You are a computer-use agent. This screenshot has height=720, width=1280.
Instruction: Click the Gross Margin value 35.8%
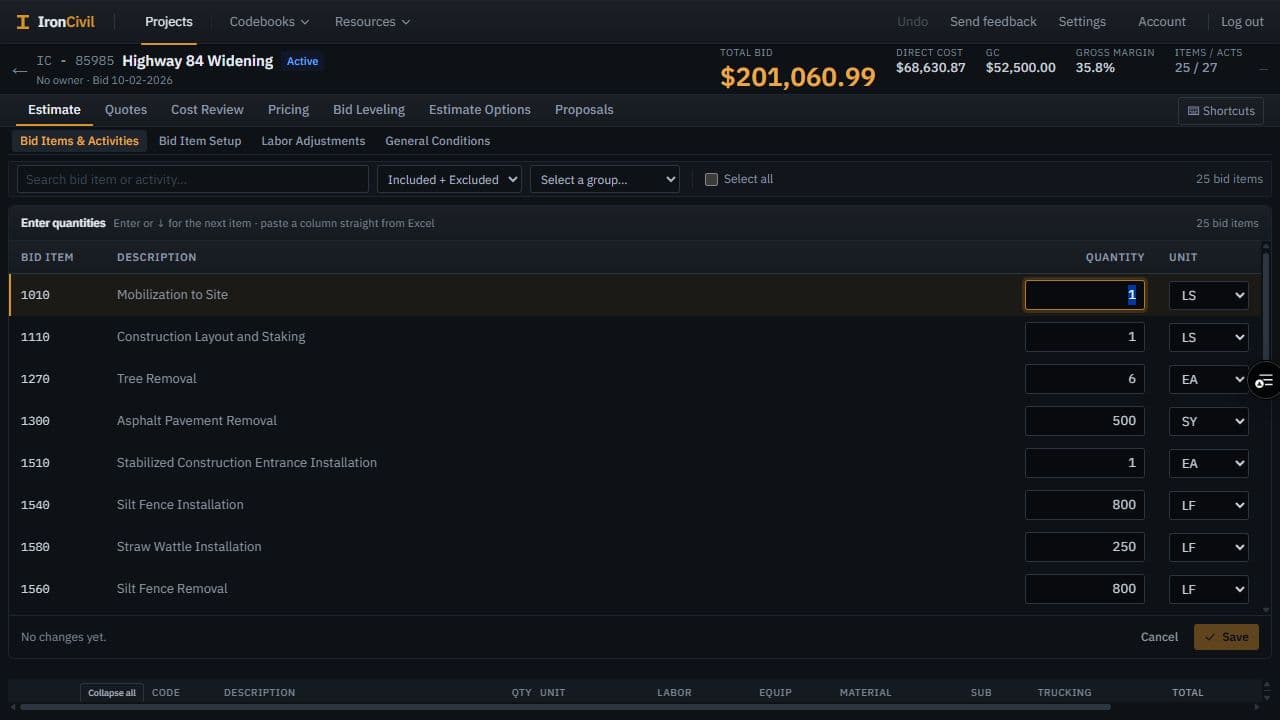coord(1095,68)
